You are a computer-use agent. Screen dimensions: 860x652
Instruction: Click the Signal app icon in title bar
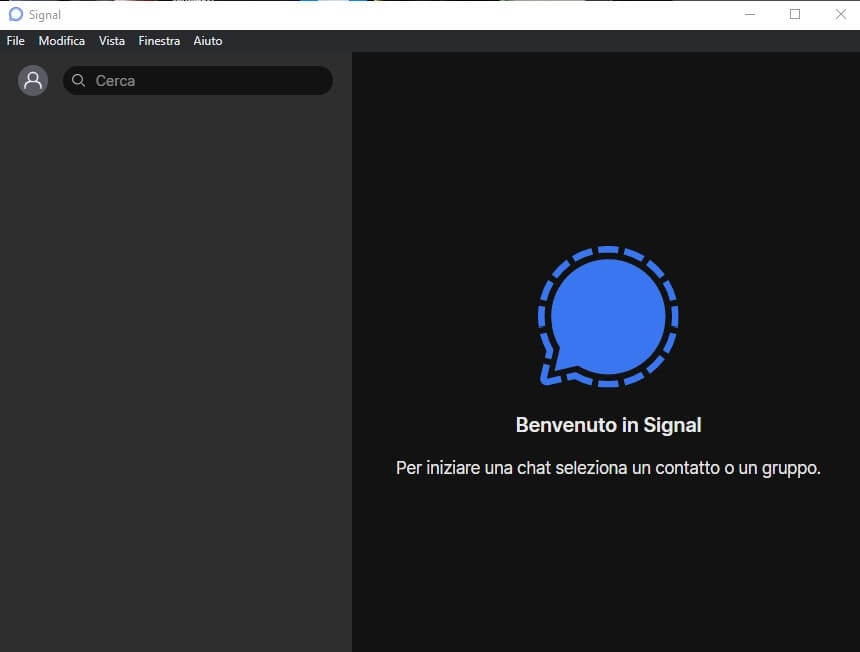click(15, 15)
